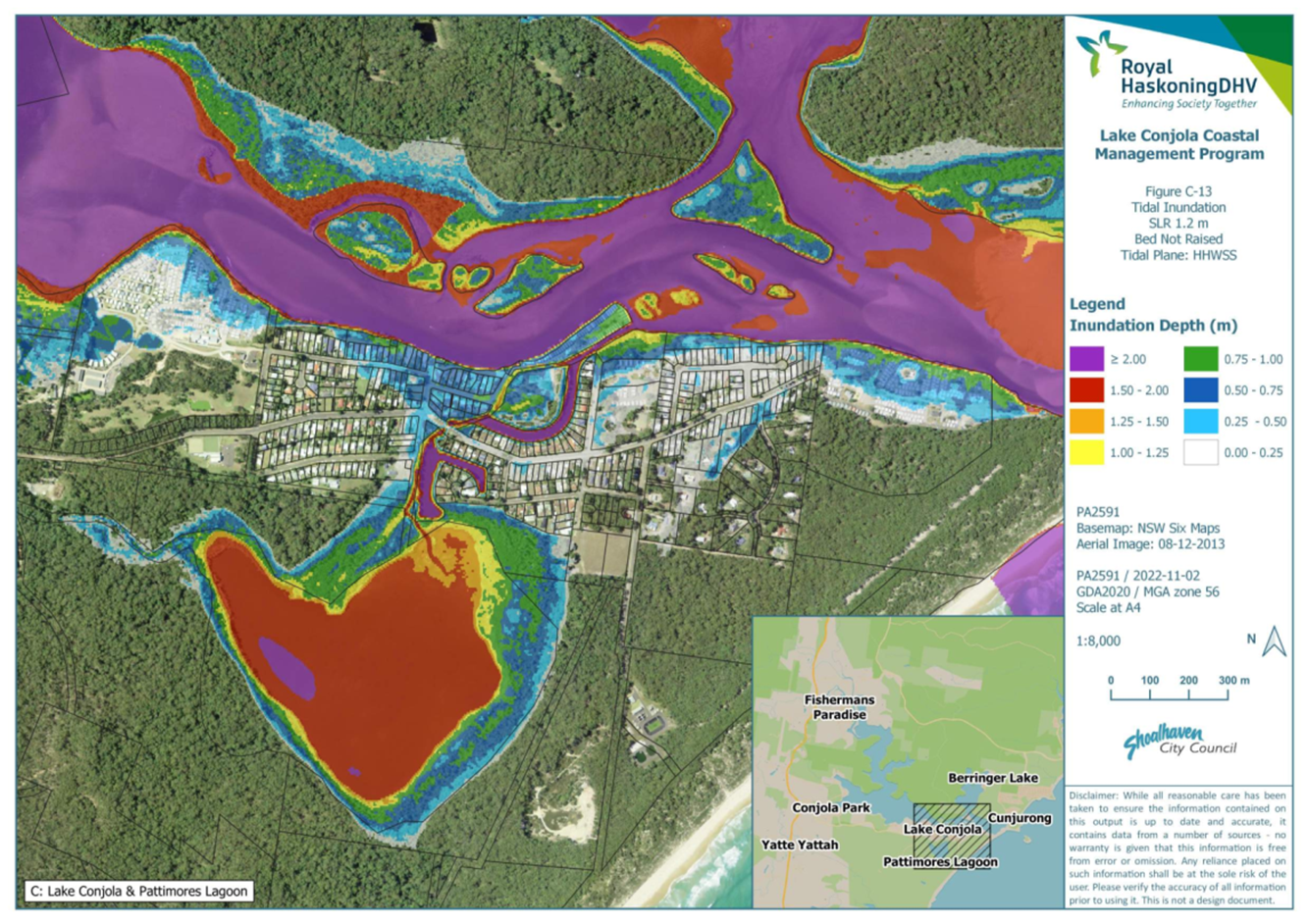Pick the white 0.00 - 0.25 legend swatch
The image size is (1308, 924).
pyautogui.click(x=1200, y=453)
